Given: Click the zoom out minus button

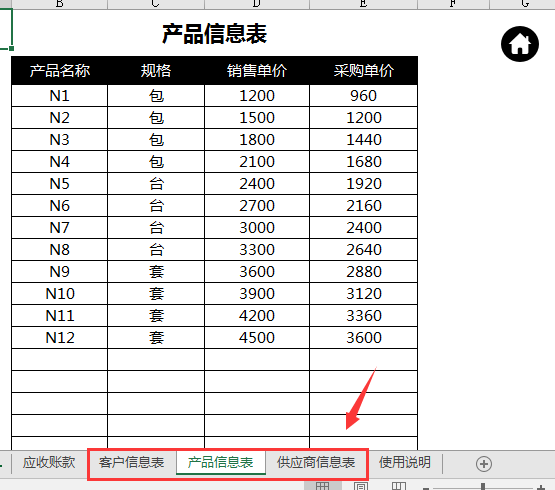Looking at the screenshot, I should [426, 488].
